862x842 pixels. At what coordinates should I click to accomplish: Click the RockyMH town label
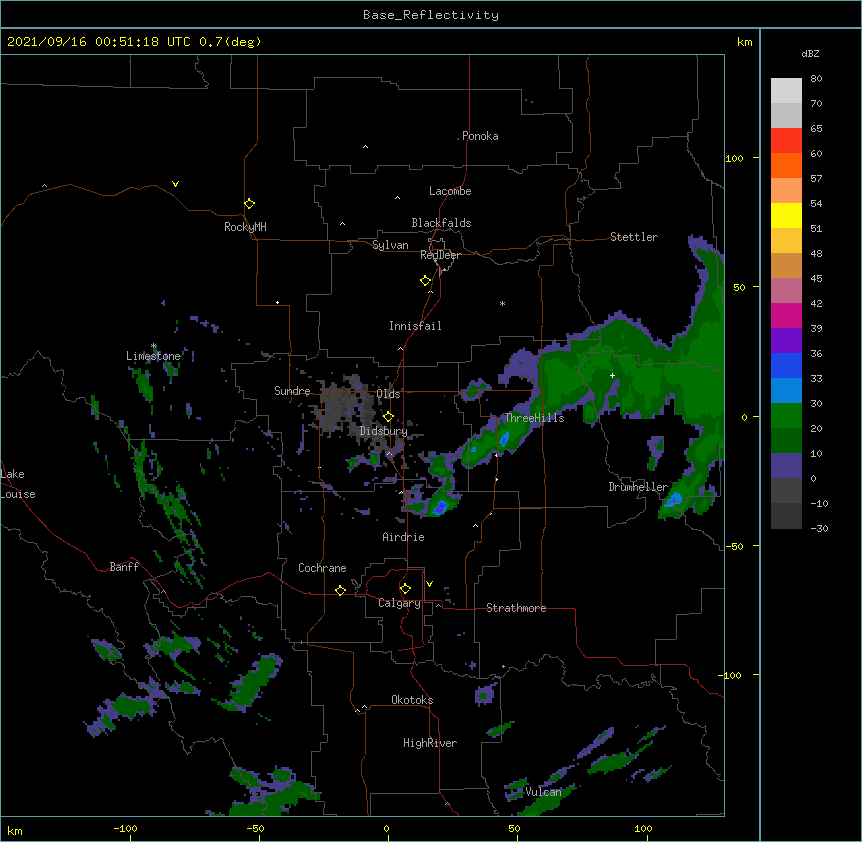tap(245, 227)
